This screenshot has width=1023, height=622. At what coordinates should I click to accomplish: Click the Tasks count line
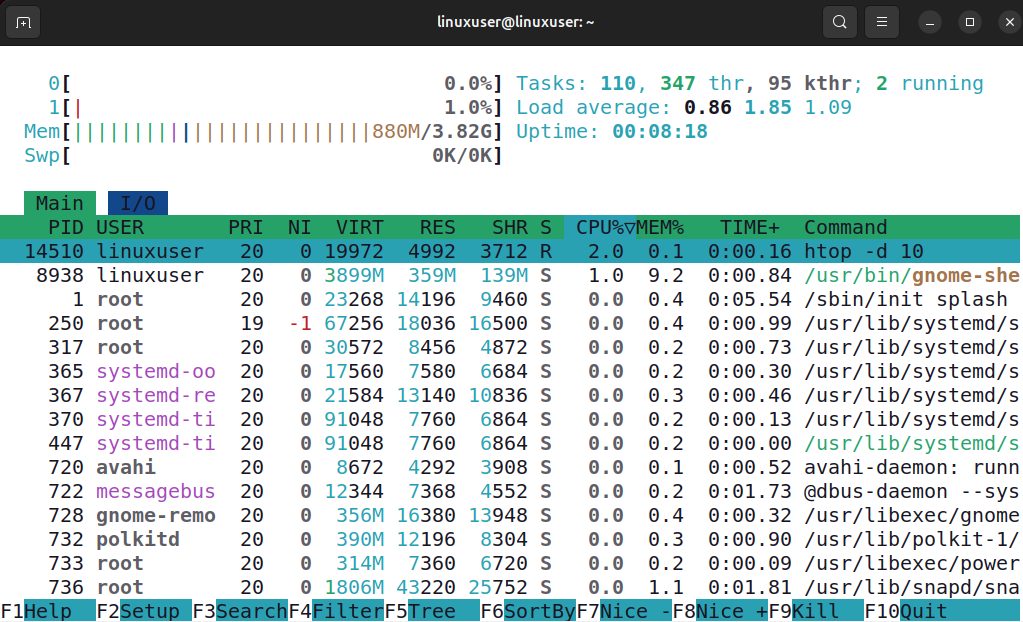750,84
